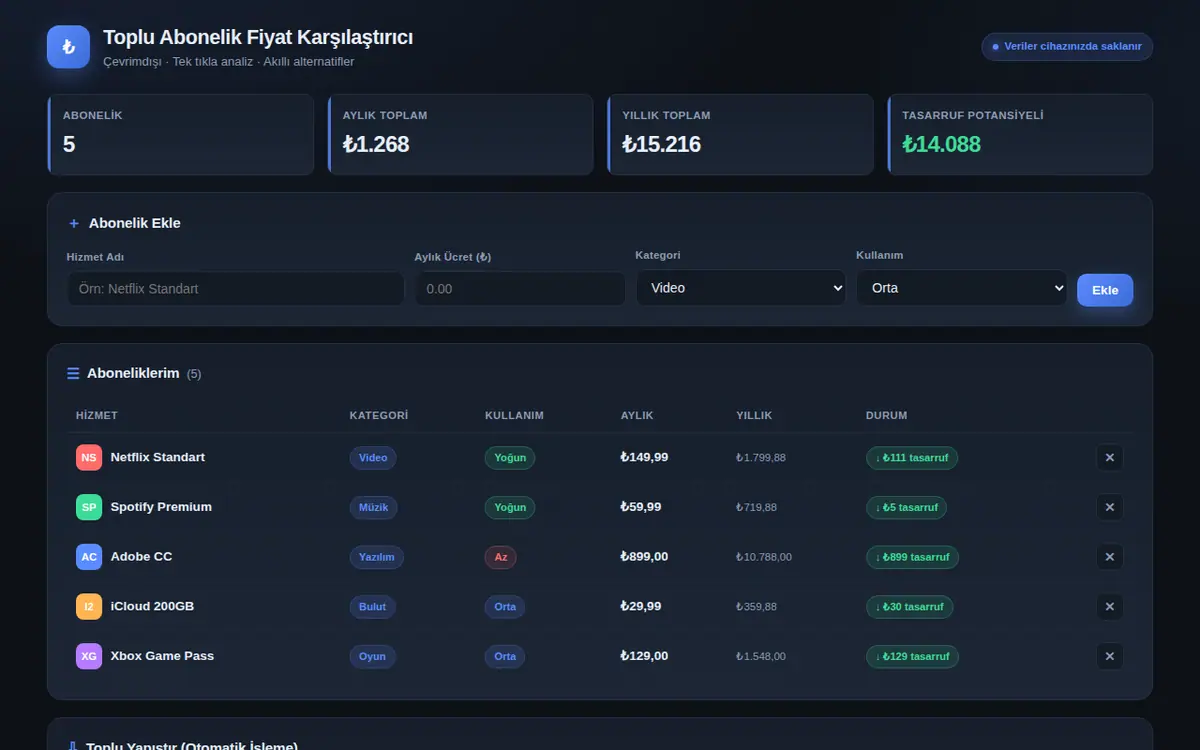Screen dimensions: 1200x750
Task: Remove the Netflix Standart subscription
Action: click(1109, 458)
